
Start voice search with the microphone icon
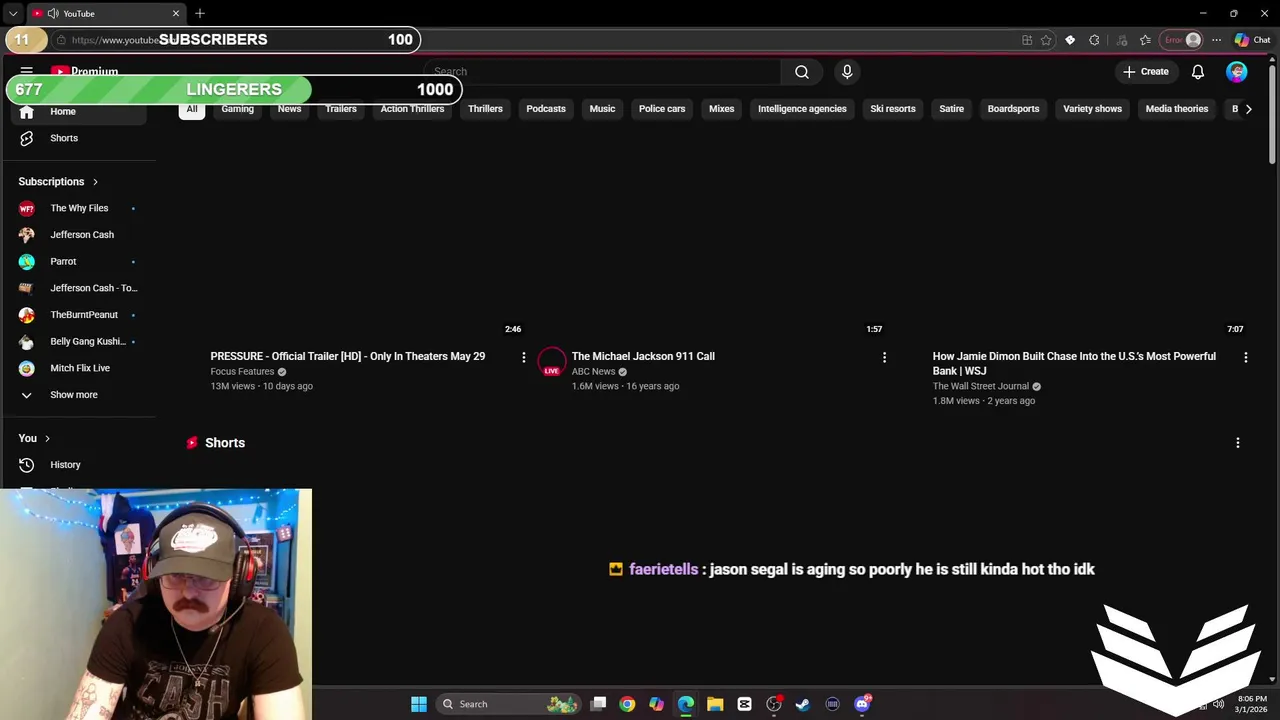tap(847, 72)
